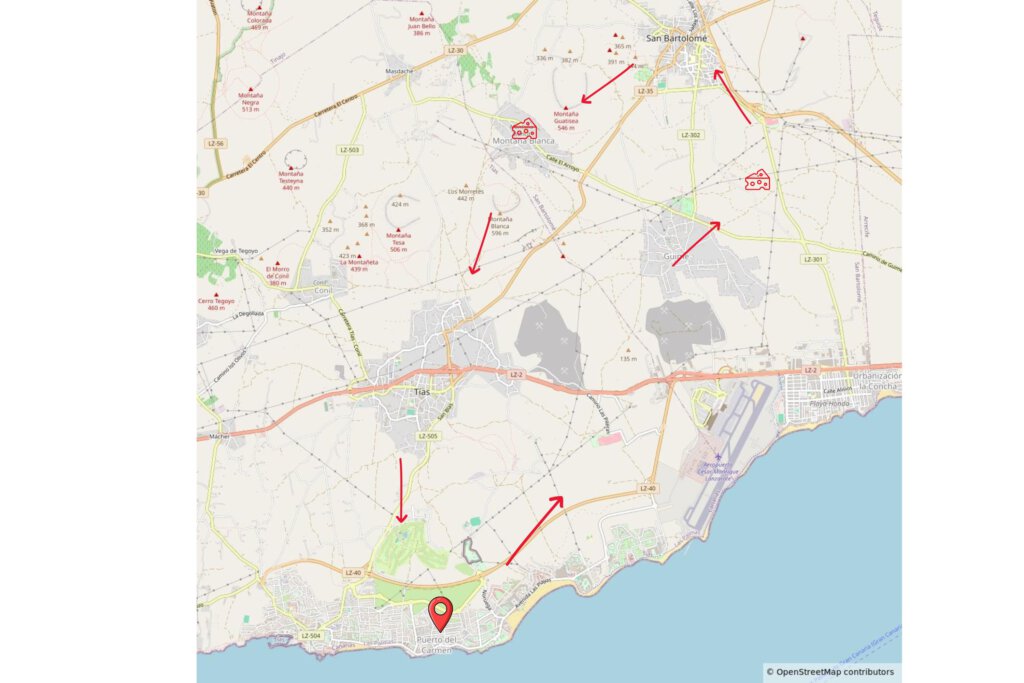Click the red arrow pointing to Montaña Guatisea
This screenshot has width=1024, height=683.
(607, 84)
